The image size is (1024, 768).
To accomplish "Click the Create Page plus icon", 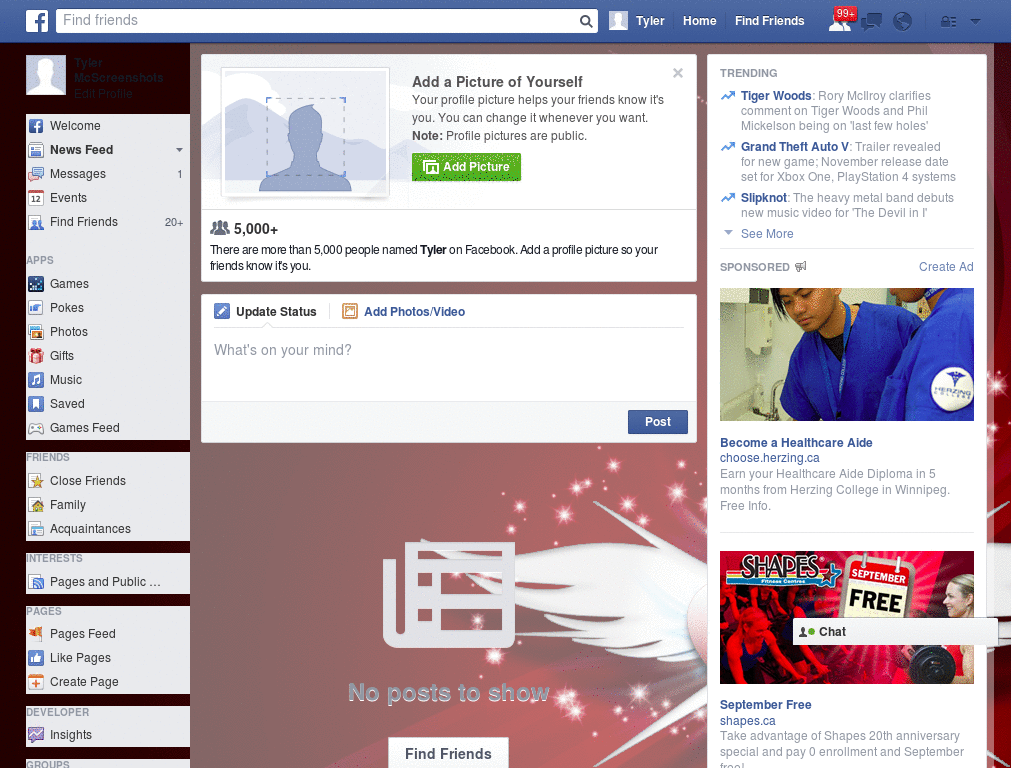I will 36,682.
